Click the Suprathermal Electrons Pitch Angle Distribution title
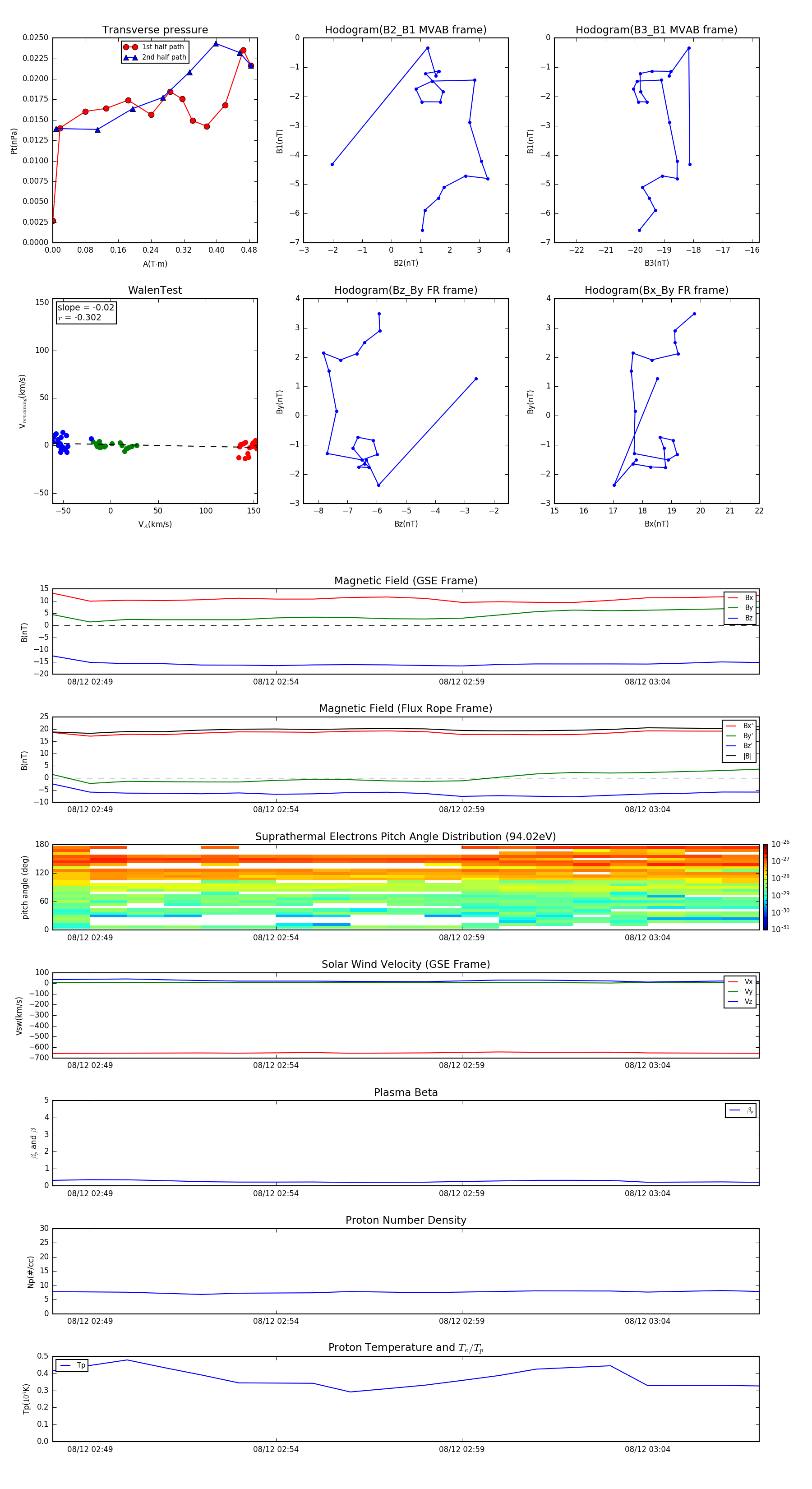 click(406, 837)
